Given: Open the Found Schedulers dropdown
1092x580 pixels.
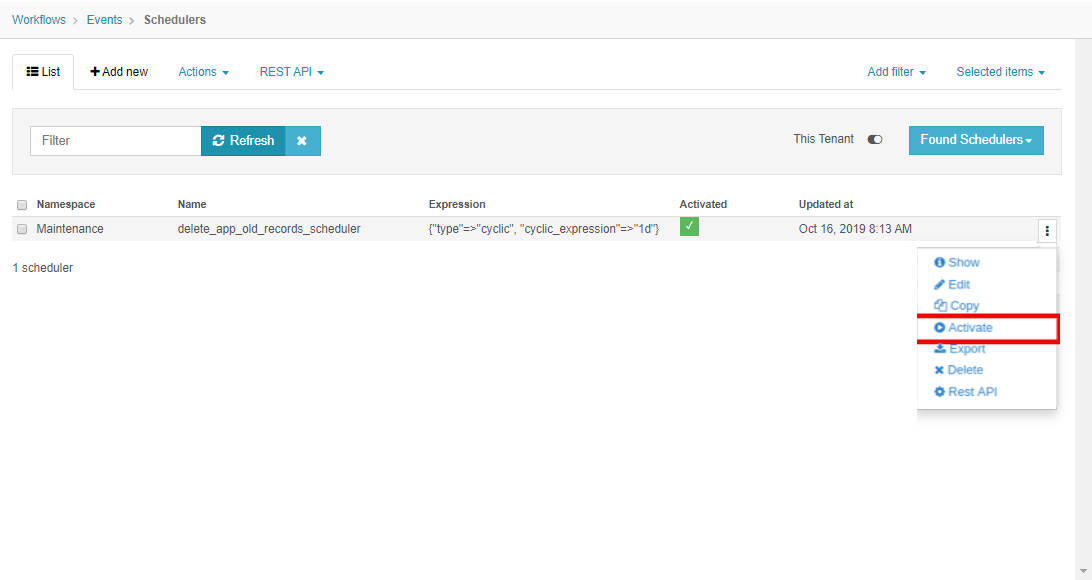Looking at the screenshot, I should point(976,140).
